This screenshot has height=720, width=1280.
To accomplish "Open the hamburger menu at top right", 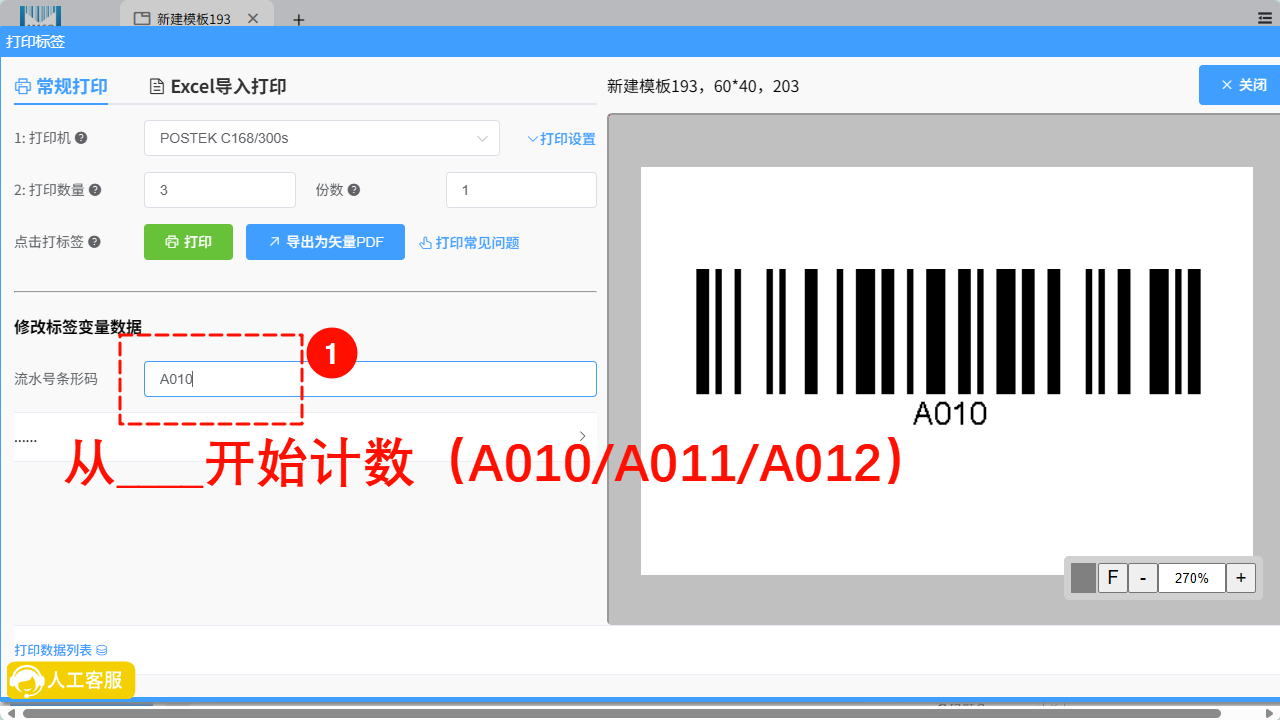I will coord(1264,18).
